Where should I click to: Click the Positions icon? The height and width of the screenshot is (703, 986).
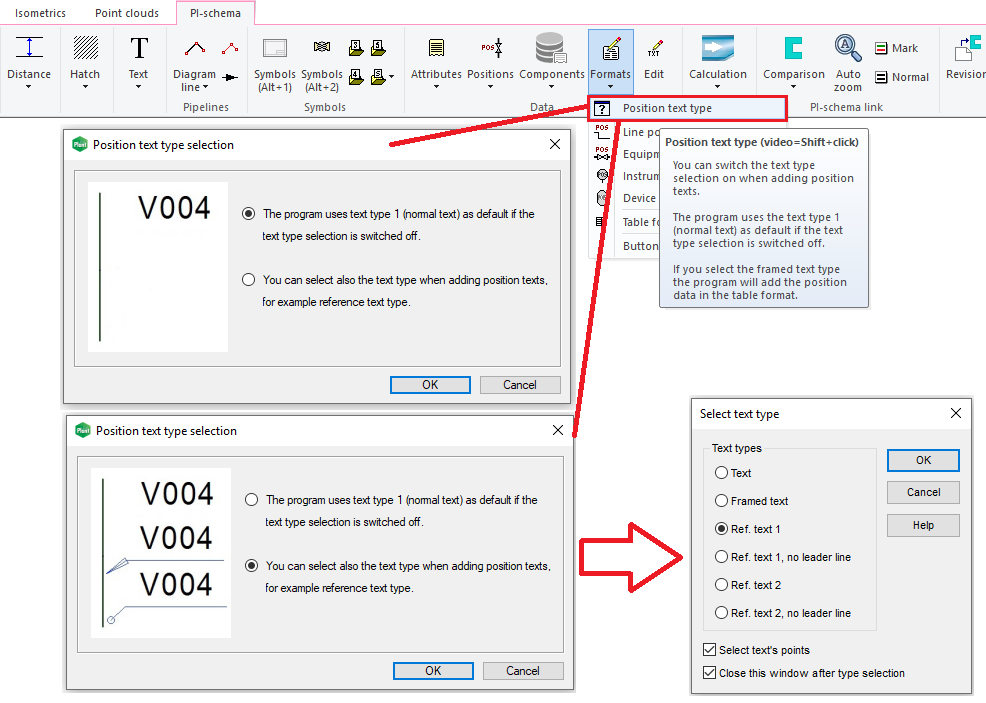(490, 48)
